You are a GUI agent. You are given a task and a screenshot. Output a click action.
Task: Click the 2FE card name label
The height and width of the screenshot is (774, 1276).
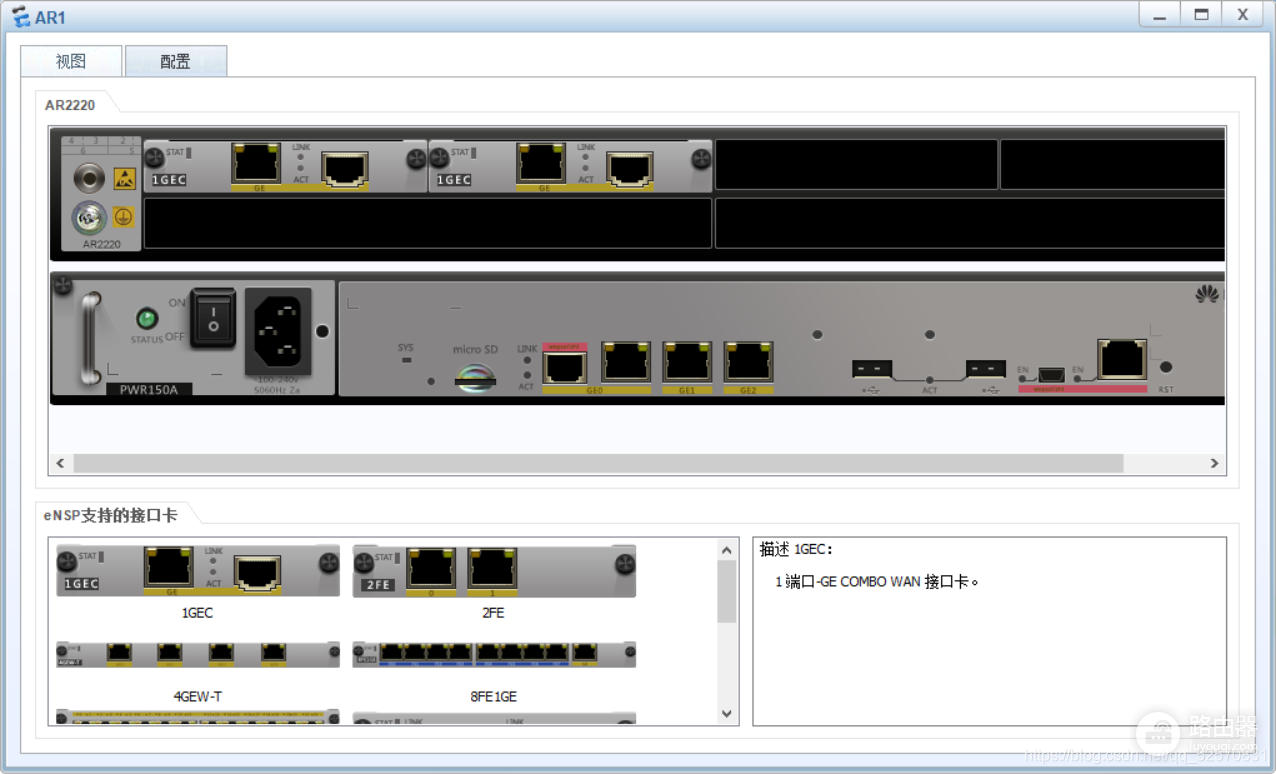tap(493, 613)
